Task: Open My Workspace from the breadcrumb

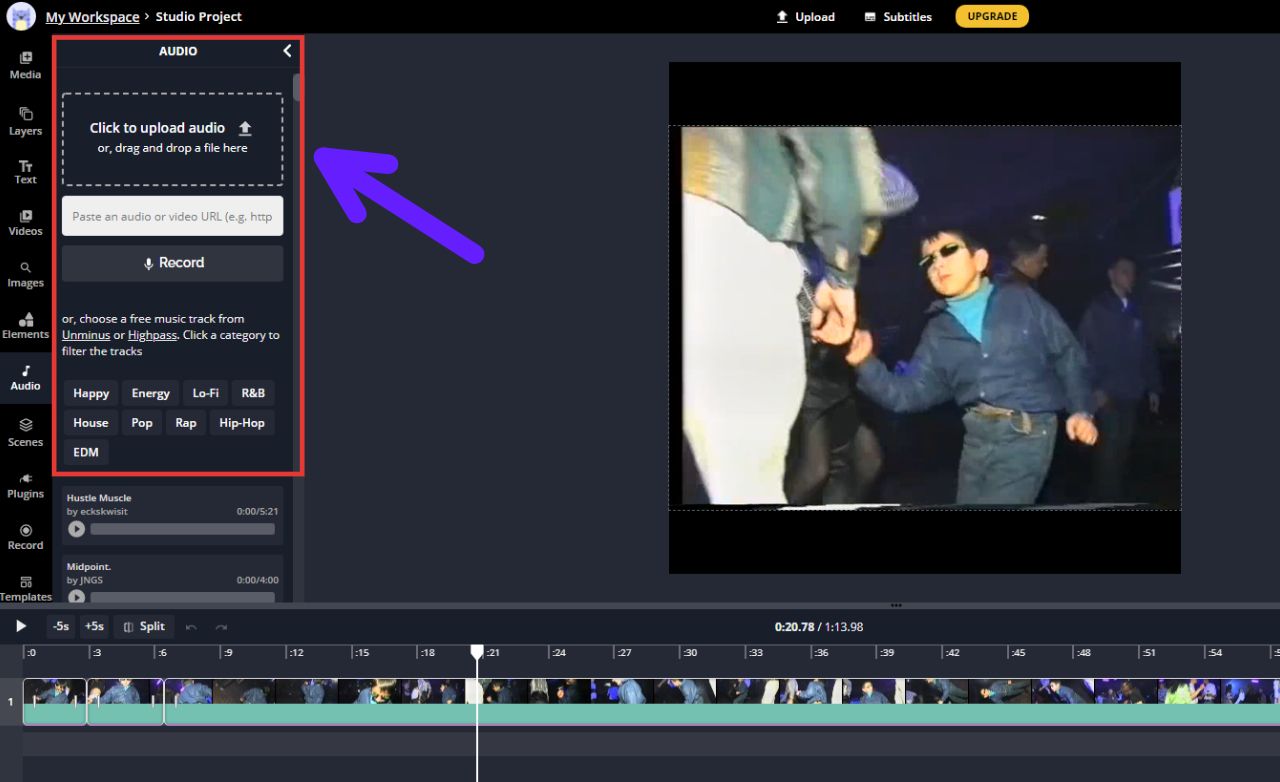Action: pos(92,16)
